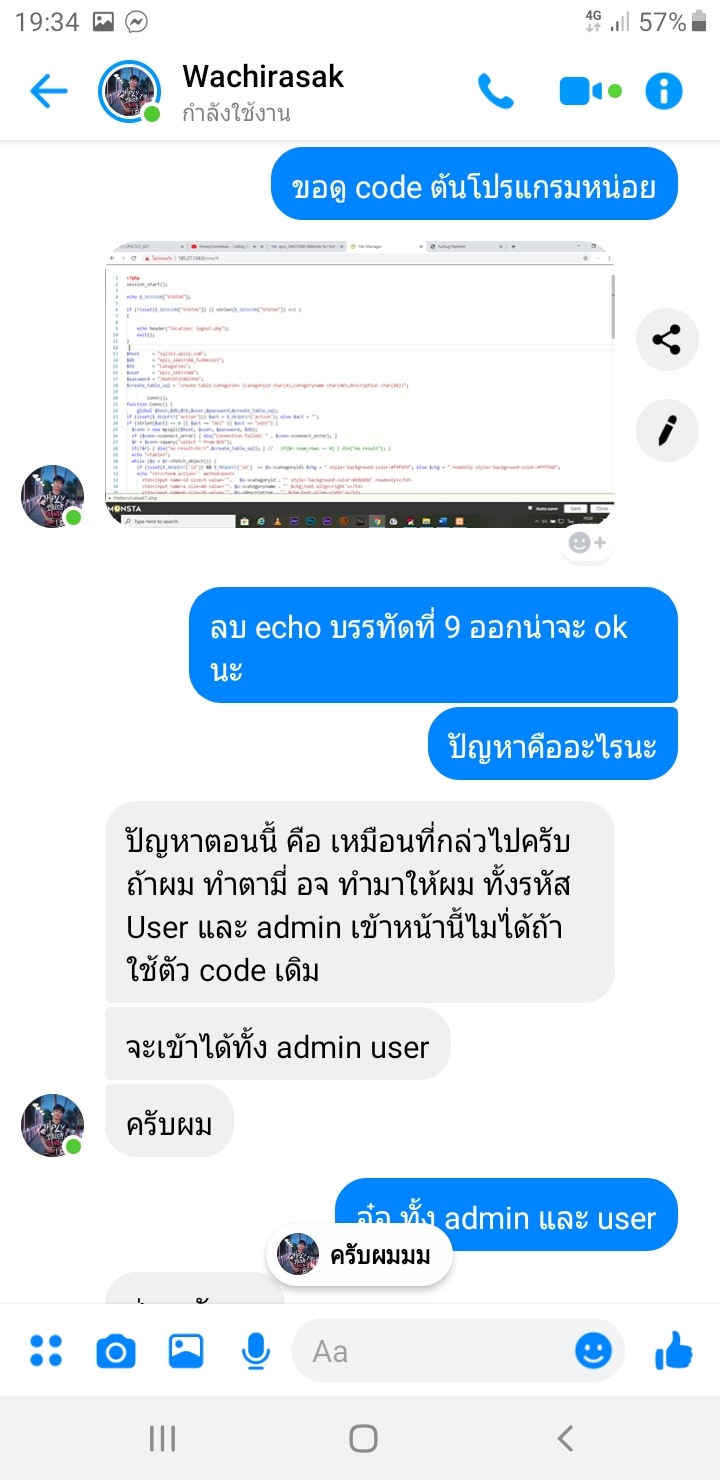Open the code screenshot thumbnail
The height and width of the screenshot is (1480, 720).
pos(360,385)
